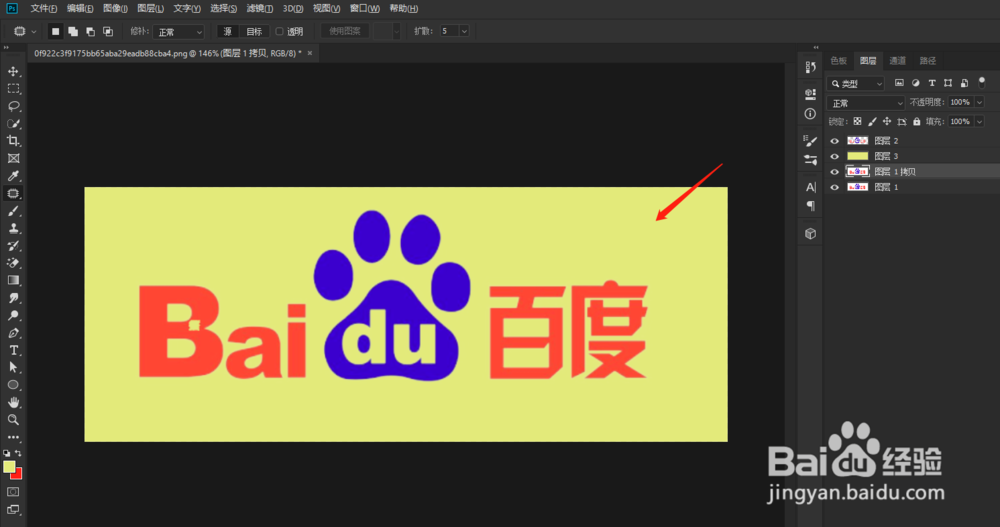
Task: Toggle lock transparent pixels
Action: point(858,121)
